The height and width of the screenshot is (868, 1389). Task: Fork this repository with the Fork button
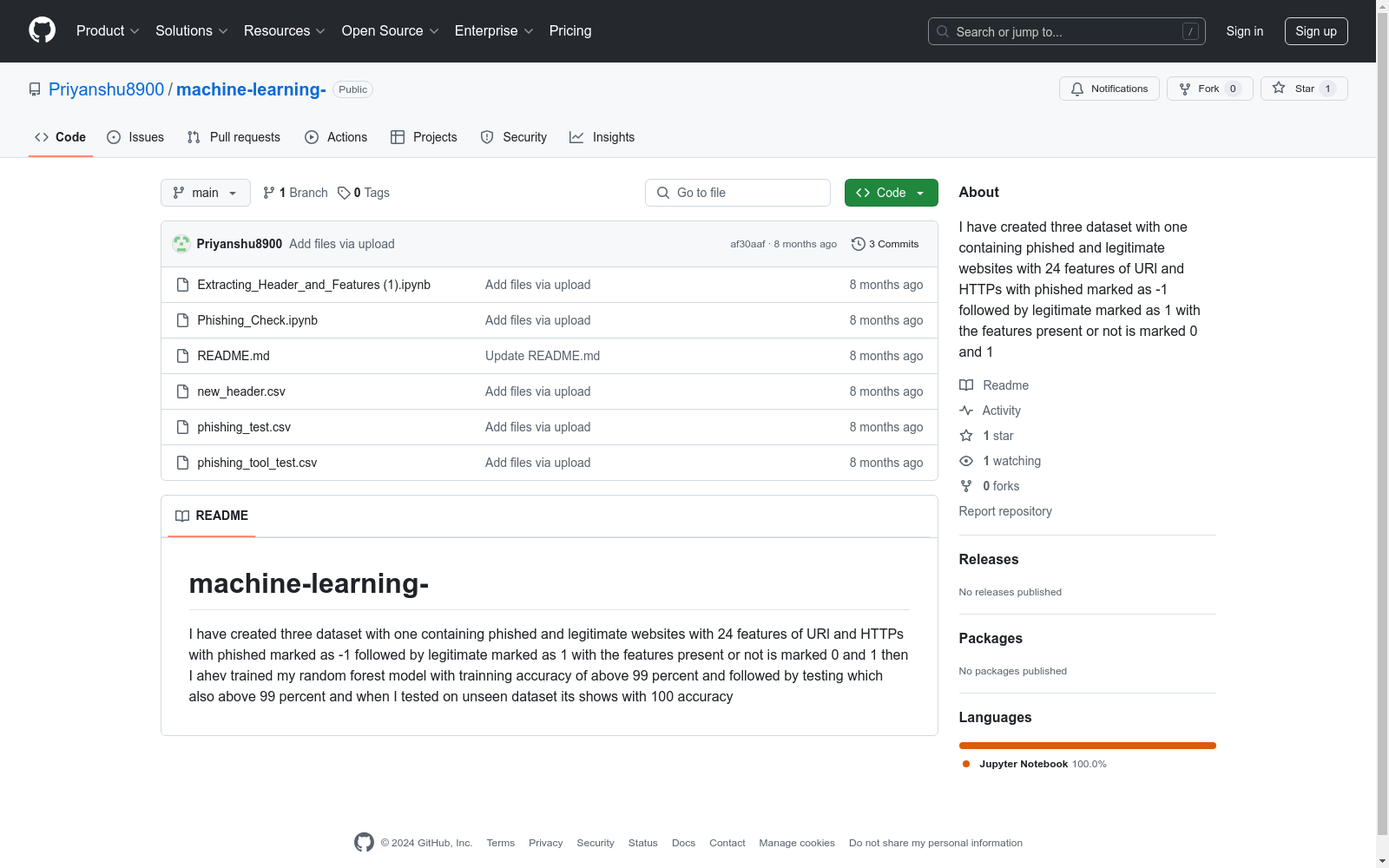[1210, 89]
